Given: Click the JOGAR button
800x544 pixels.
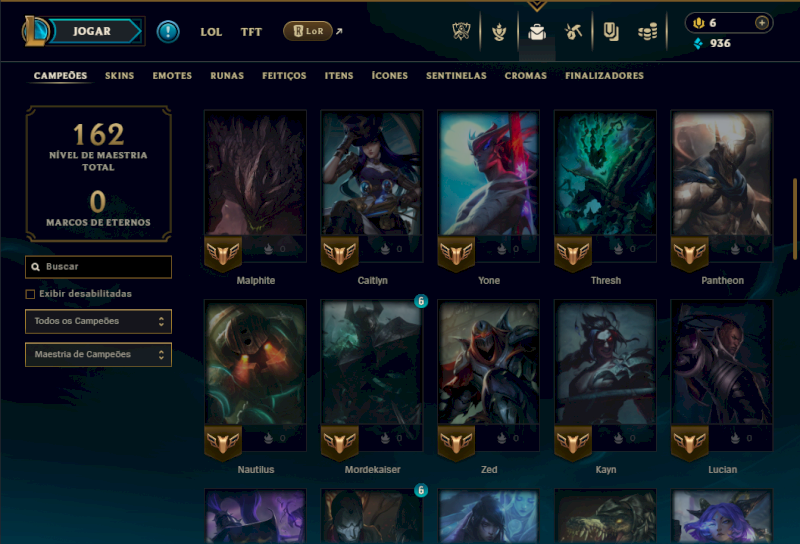Looking at the screenshot, I should [94, 31].
